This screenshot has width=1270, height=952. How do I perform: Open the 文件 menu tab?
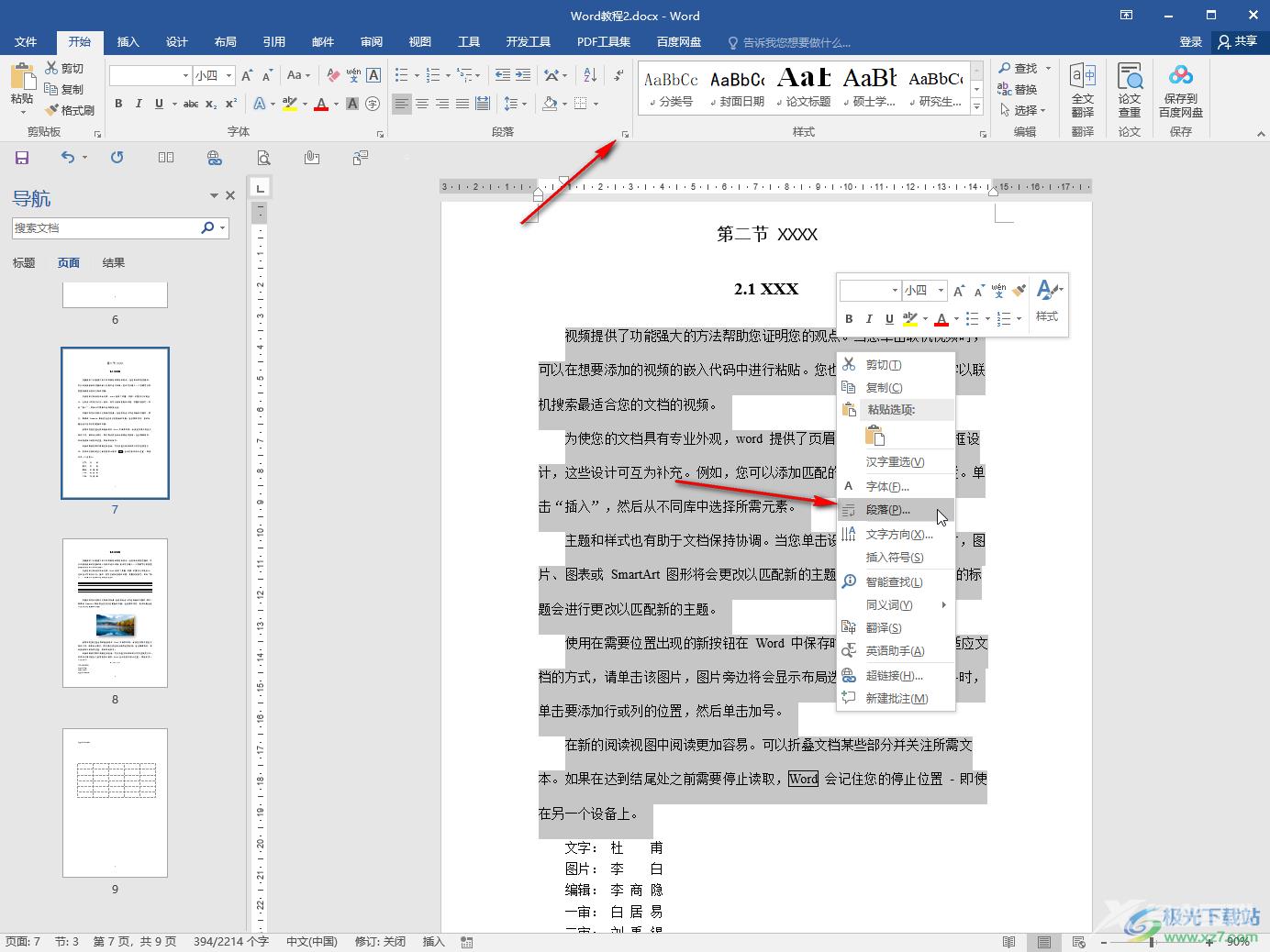(x=27, y=42)
